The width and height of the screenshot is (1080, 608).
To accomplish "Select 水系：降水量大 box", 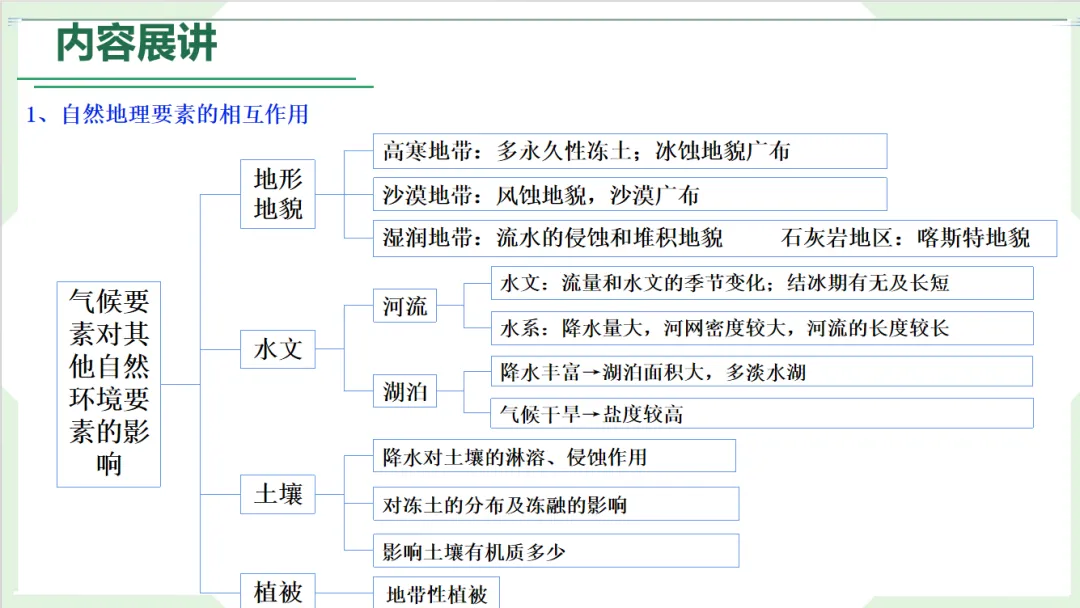I will pyautogui.click(x=762, y=328).
